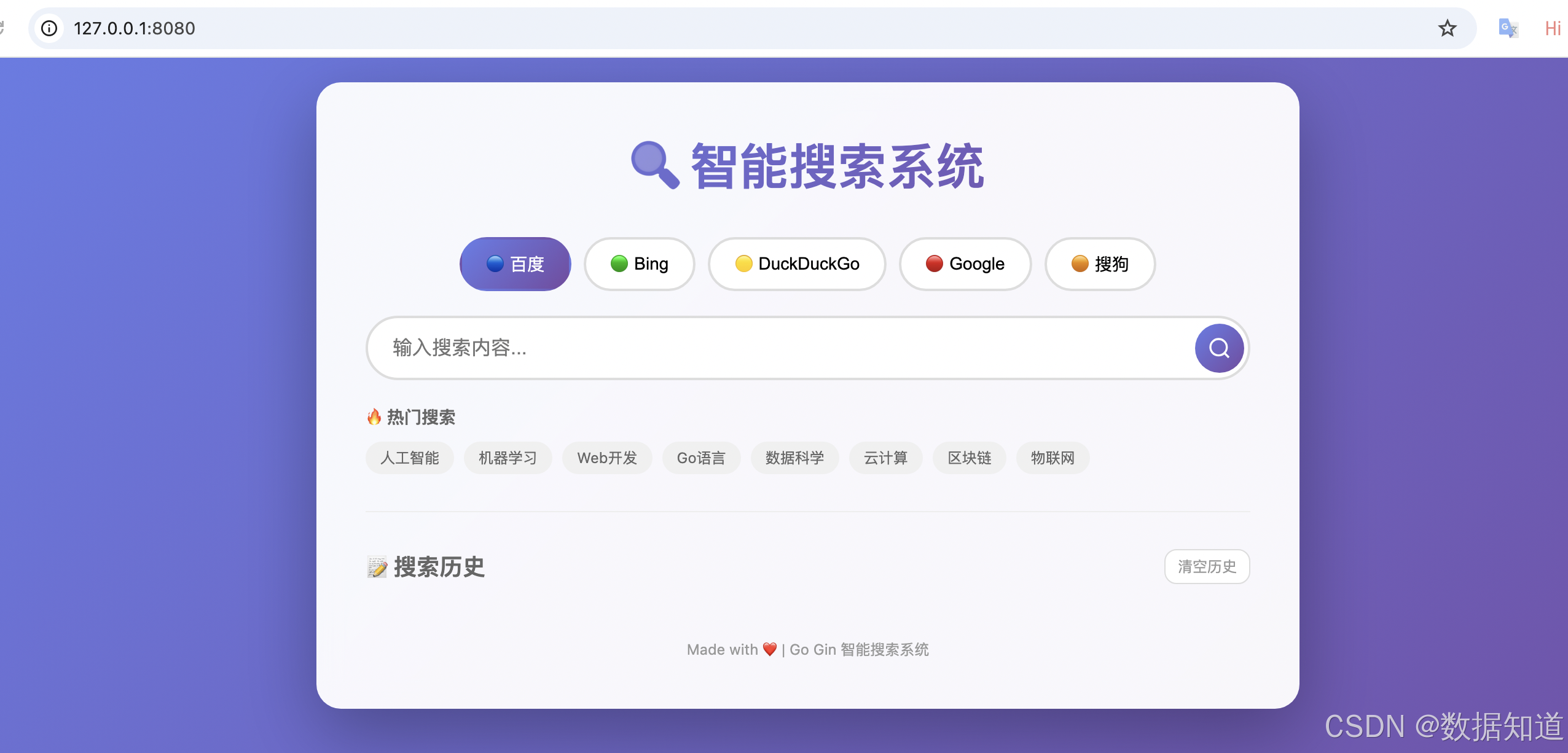Click the memo icon beside 搜索历史

coord(375,566)
